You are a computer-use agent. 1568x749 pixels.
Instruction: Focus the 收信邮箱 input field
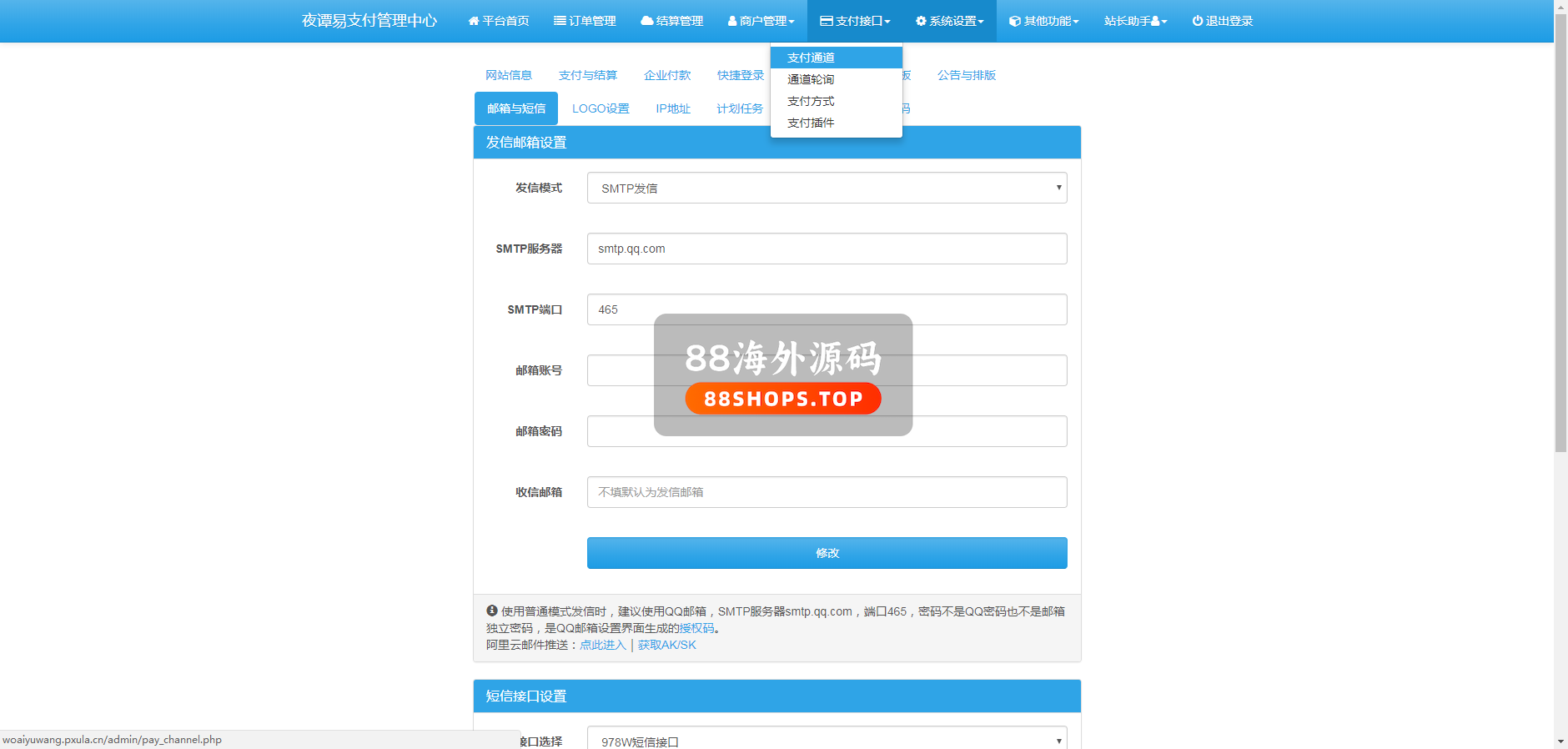827,492
